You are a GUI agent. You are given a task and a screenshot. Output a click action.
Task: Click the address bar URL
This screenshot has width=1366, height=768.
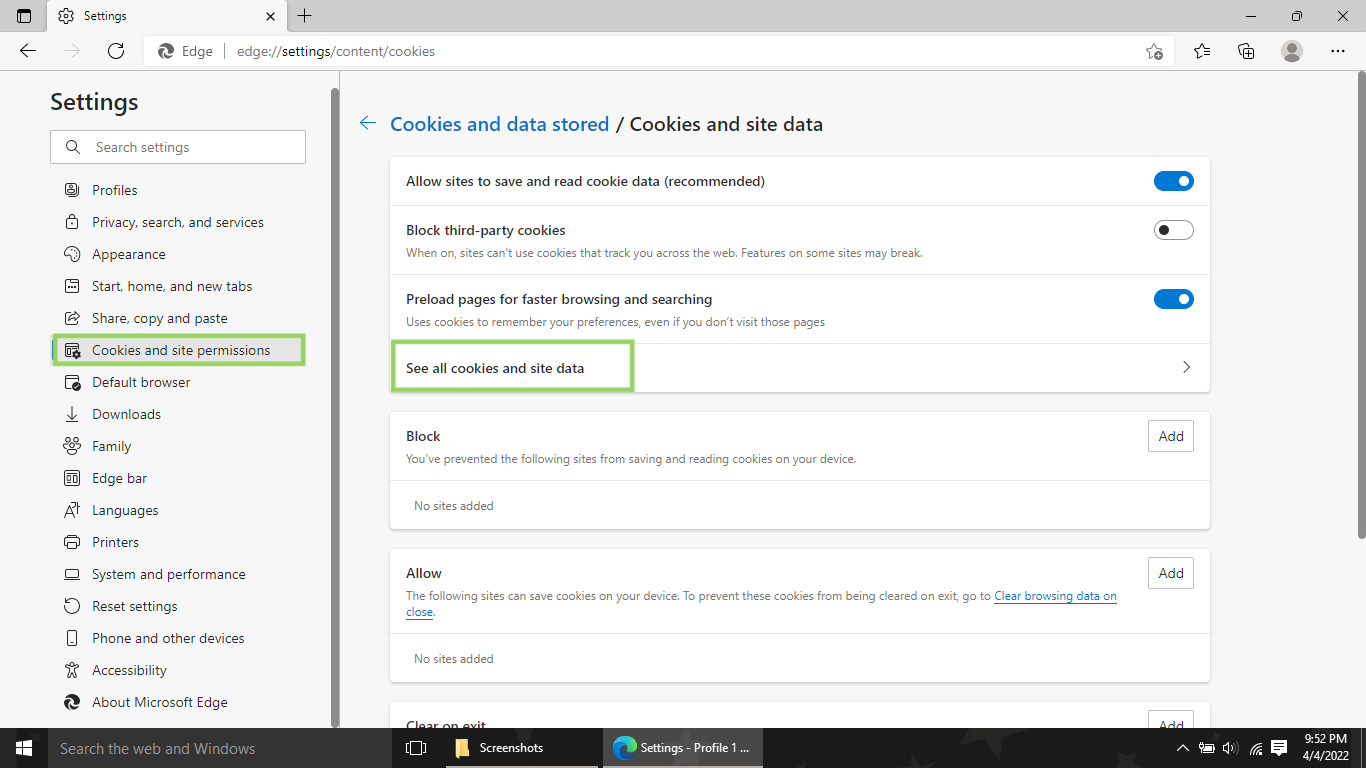[x=336, y=51]
